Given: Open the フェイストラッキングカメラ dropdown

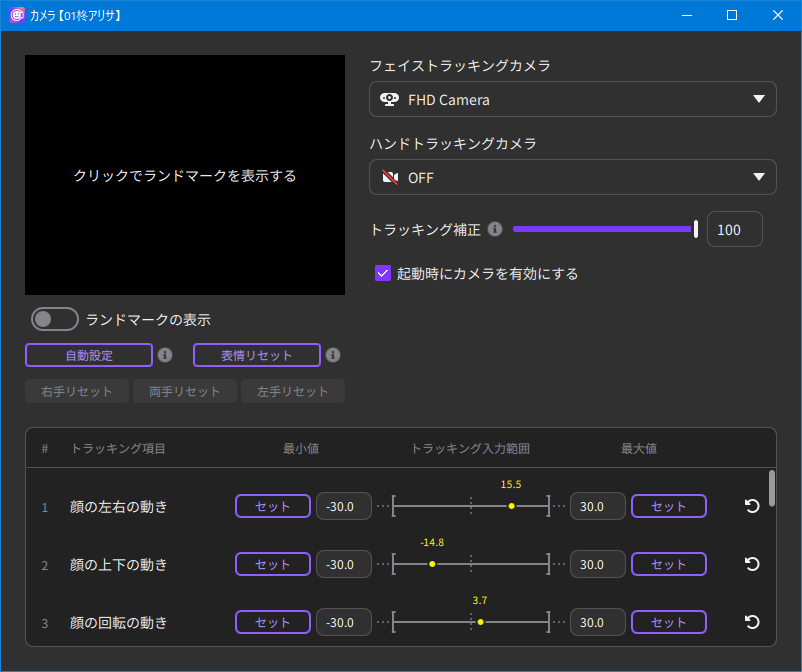Looking at the screenshot, I should click(x=572, y=100).
